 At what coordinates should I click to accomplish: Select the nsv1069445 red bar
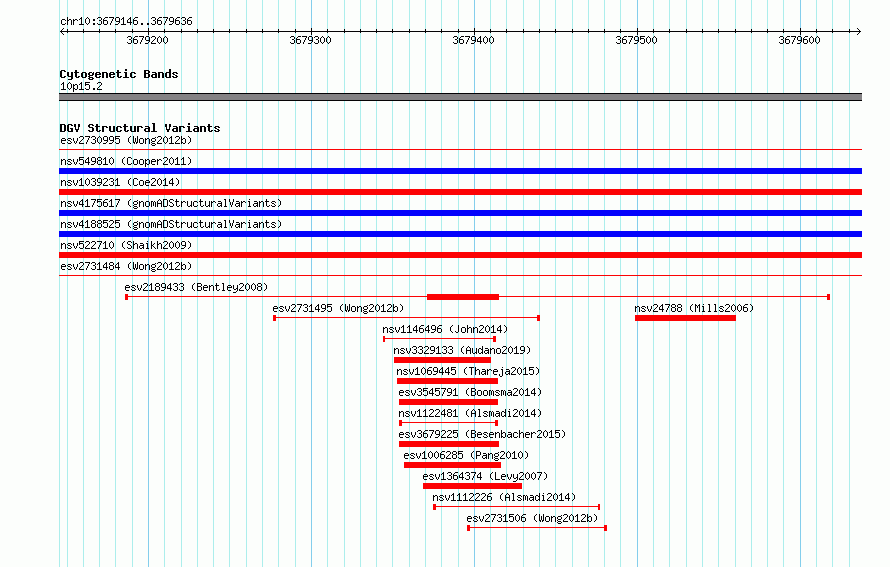point(447,381)
